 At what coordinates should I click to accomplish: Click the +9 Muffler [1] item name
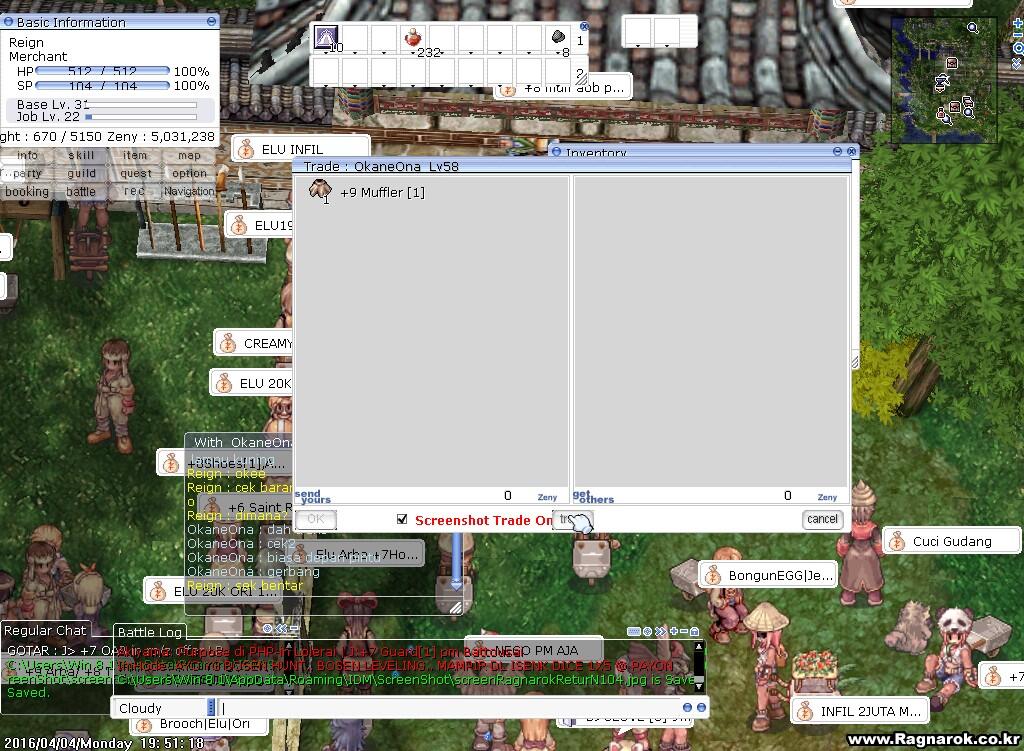(x=382, y=192)
